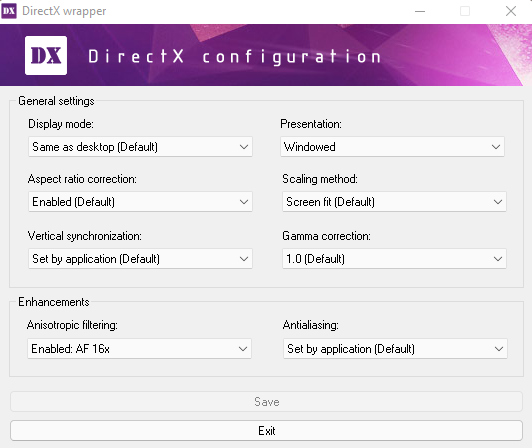Click the Save button
The height and width of the screenshot is (448, 532).
[266, 402]
